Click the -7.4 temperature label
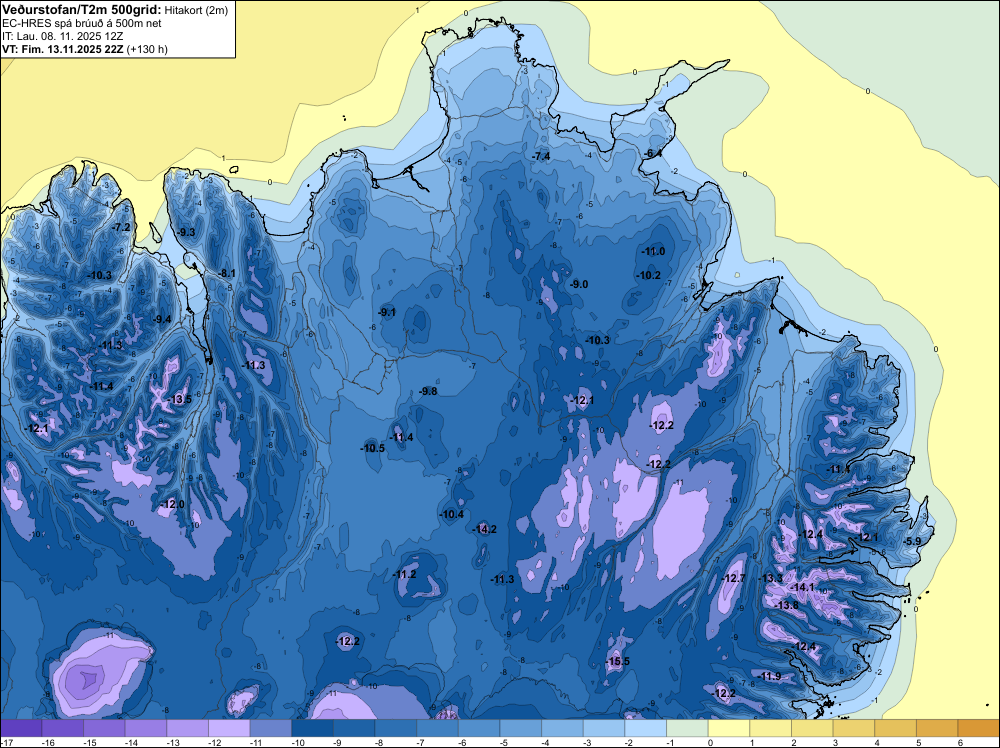1000x748 pixels. (541, 157)
